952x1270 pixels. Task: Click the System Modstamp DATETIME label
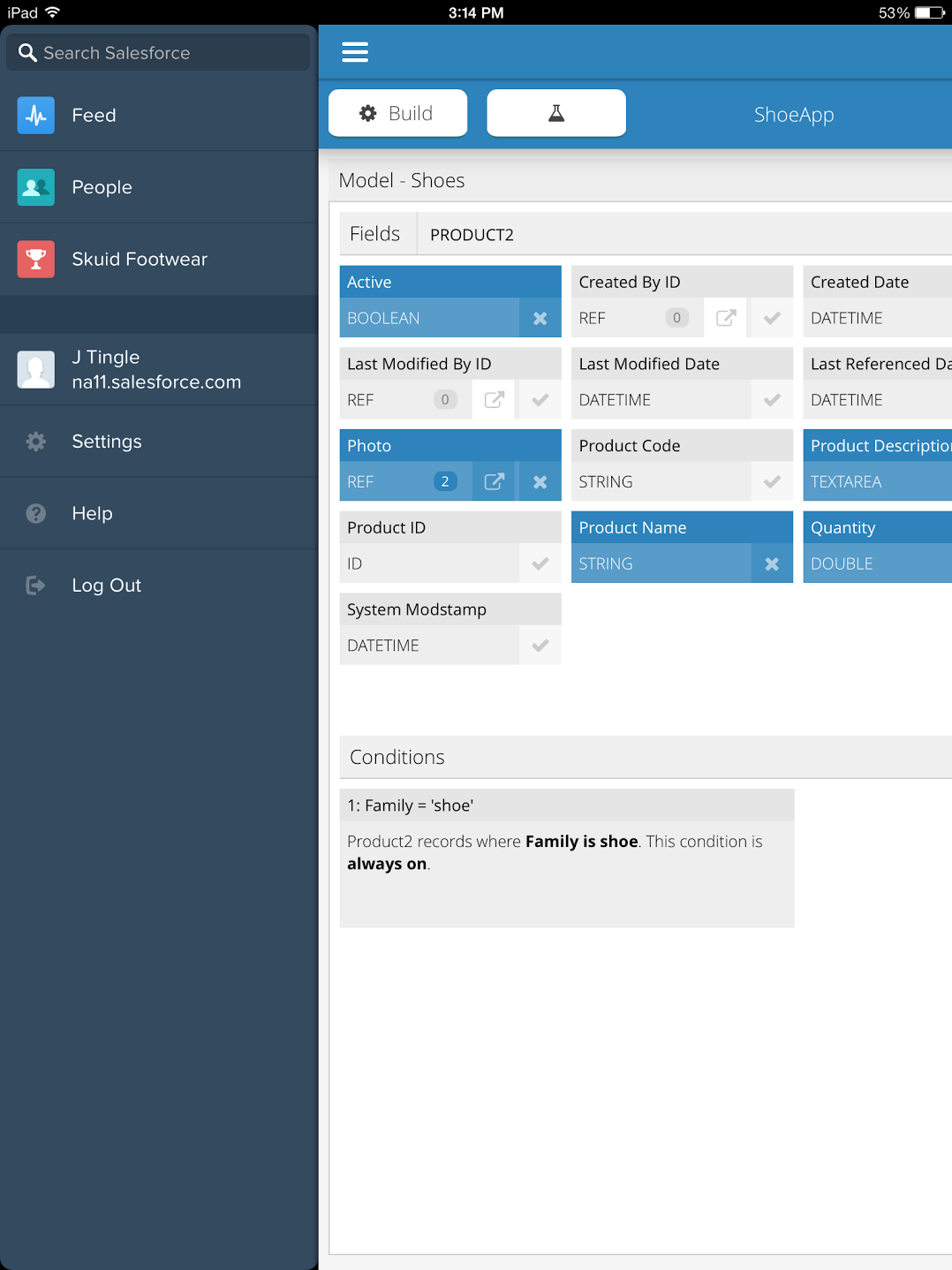click(x=383, y=646)
